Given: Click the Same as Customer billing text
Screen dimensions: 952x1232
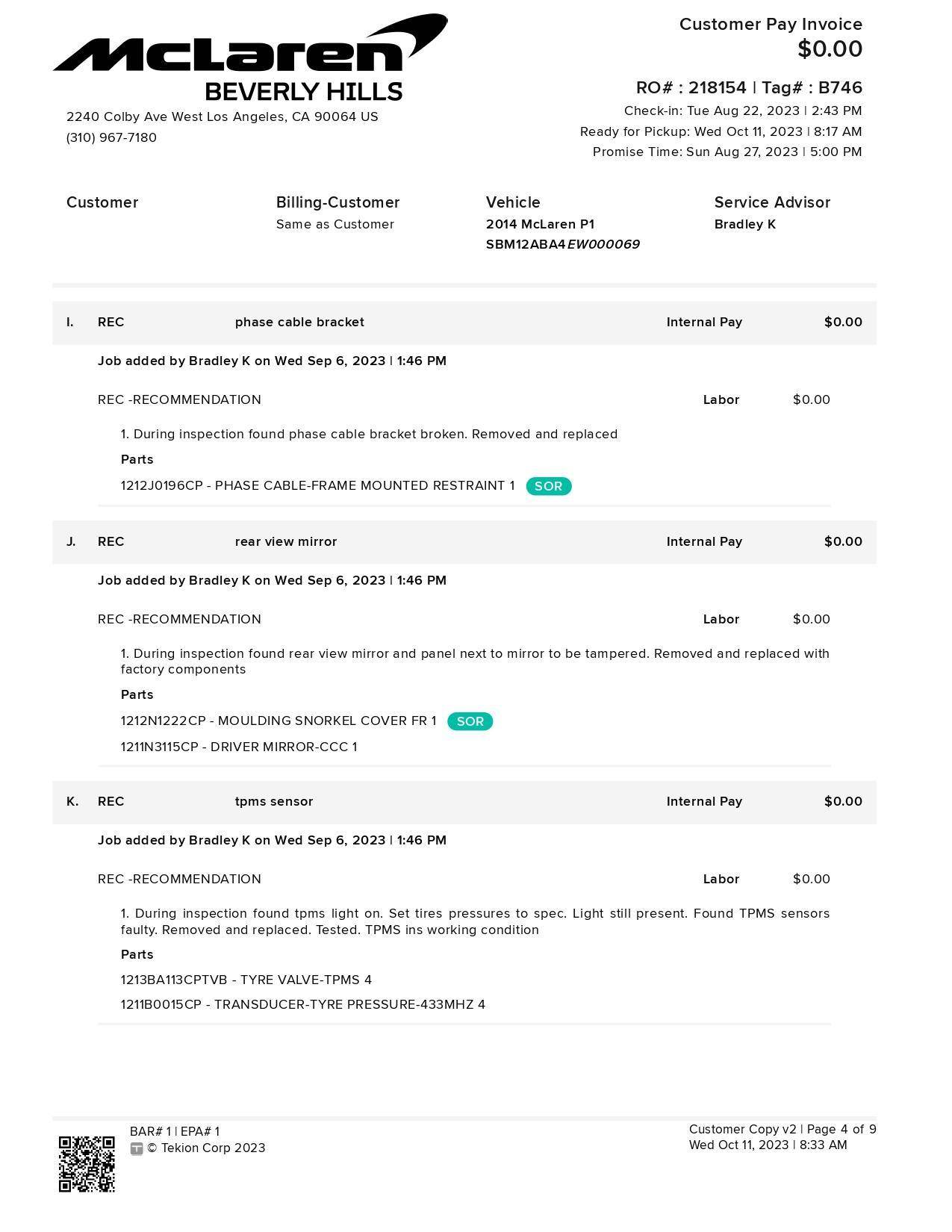Looking at the screenshot, I should click(335, 224).
